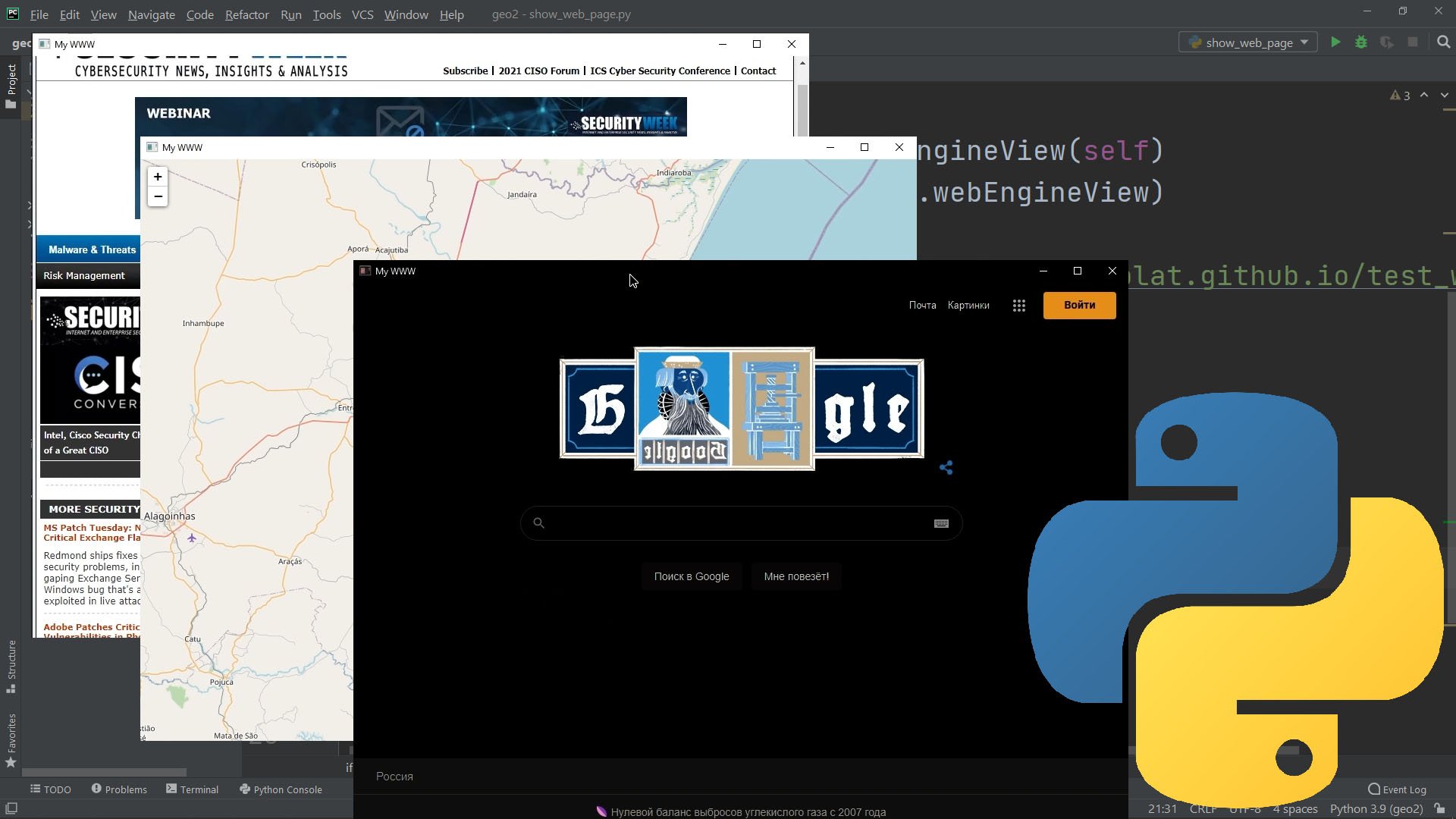Open the on-screen keyboard in Google search
Viewport: 1456px width, 819px height.
tap(940, 523)
